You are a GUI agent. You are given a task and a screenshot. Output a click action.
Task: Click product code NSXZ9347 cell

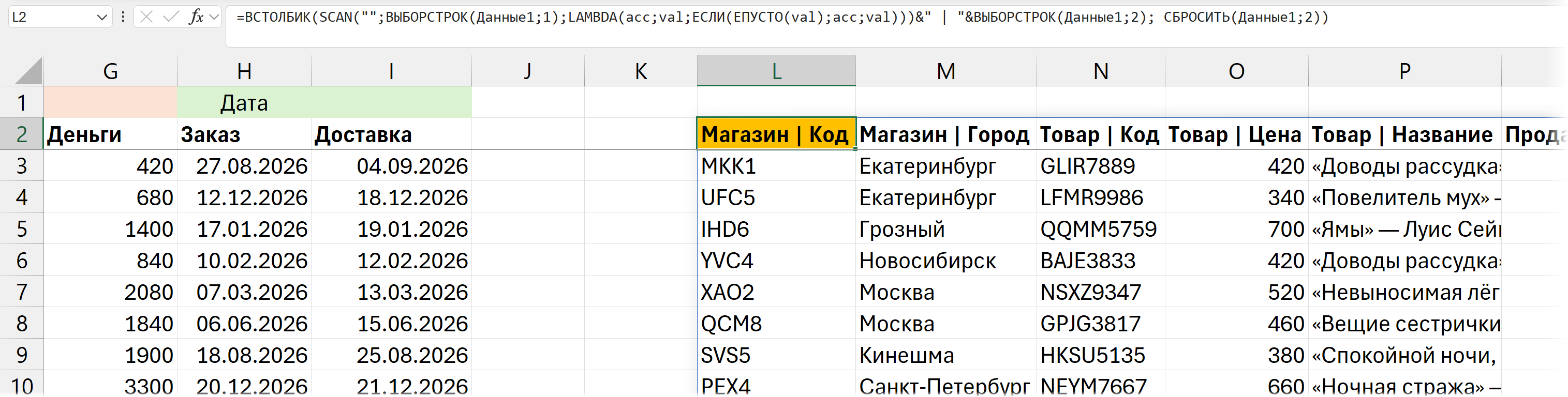1101,292
